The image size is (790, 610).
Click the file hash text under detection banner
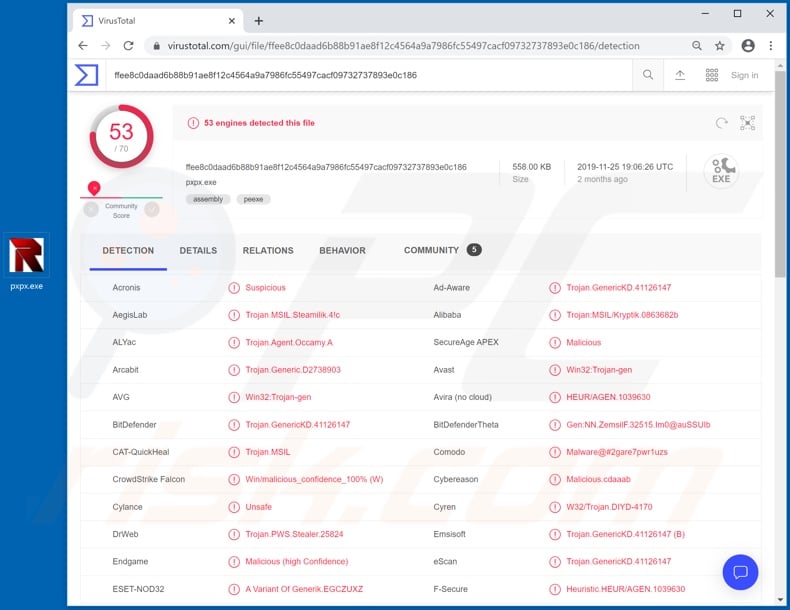[x=326, y=167]
